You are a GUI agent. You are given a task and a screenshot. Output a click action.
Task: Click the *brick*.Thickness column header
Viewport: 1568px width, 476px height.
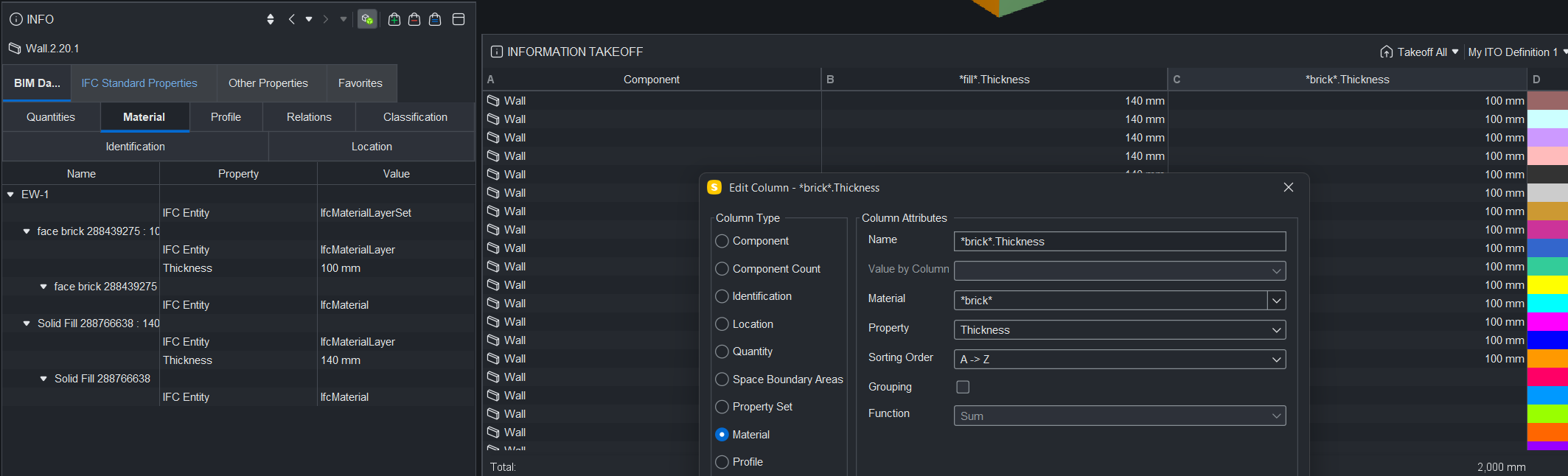click(x=1347, y=80)
